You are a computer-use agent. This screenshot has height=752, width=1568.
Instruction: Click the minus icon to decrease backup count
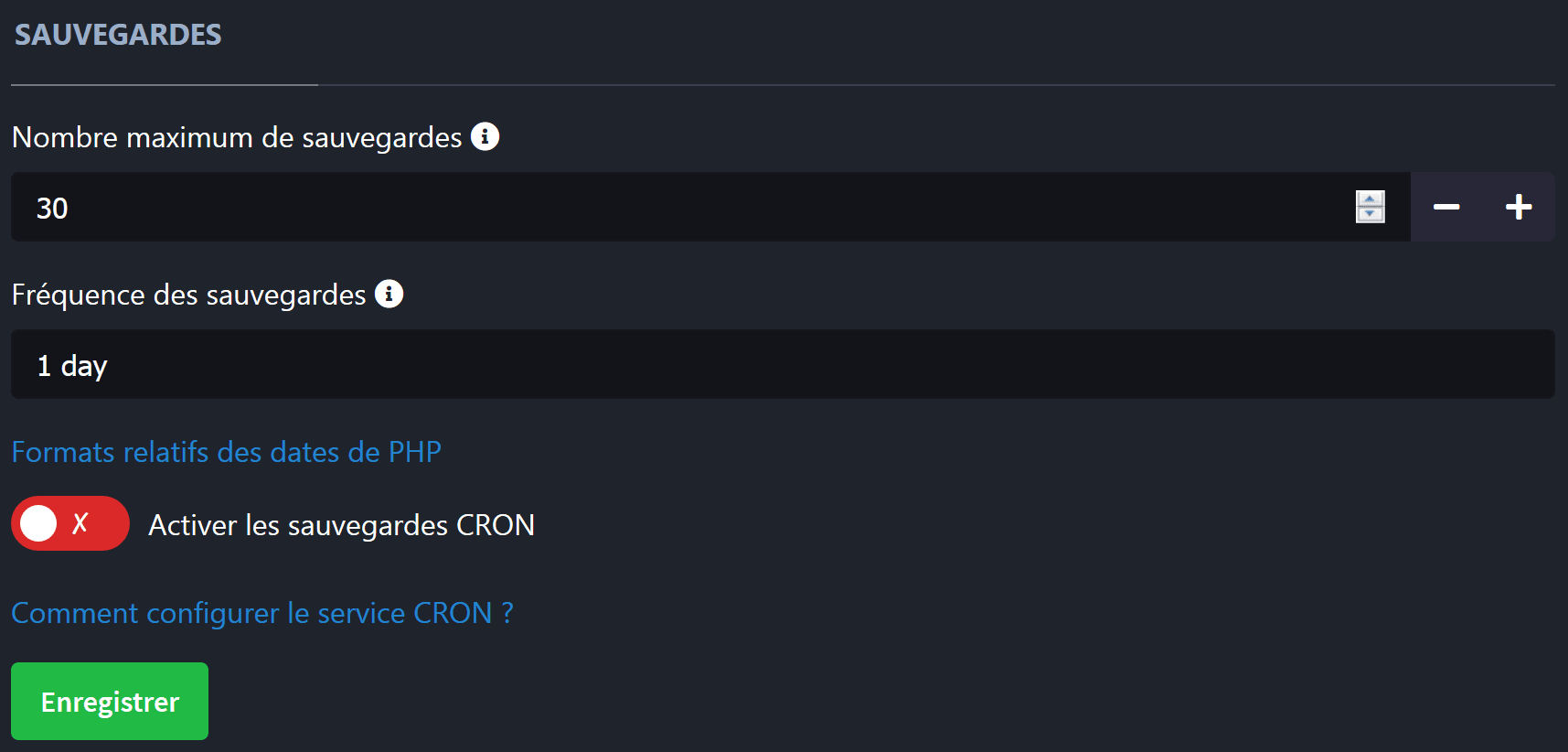1447,207
